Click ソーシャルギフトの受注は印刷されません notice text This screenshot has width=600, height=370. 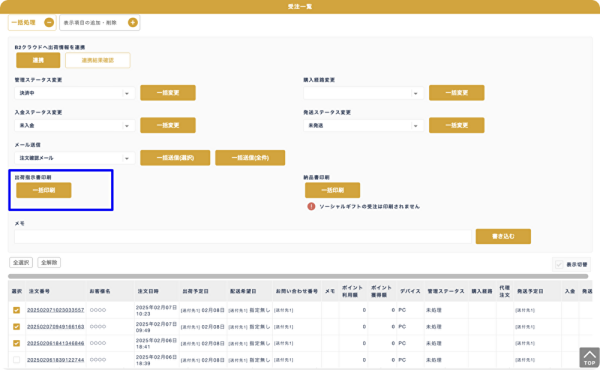pos(369,206)
